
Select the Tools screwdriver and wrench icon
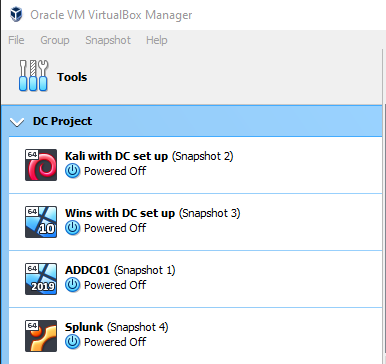[x=33, y=76]
